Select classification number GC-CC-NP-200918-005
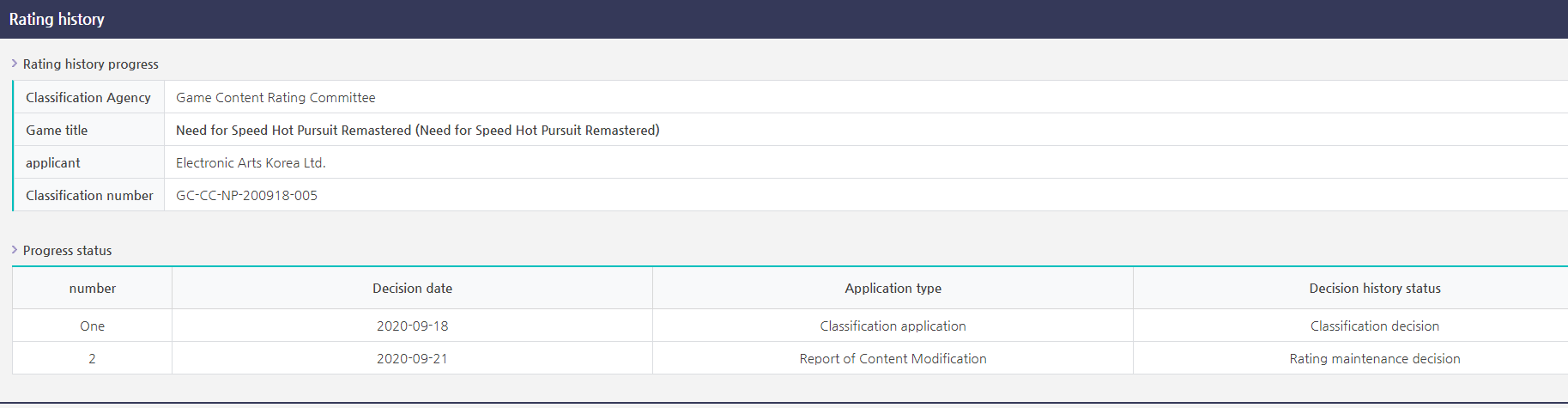The image size is (1568, 408). tap(246, 196)
